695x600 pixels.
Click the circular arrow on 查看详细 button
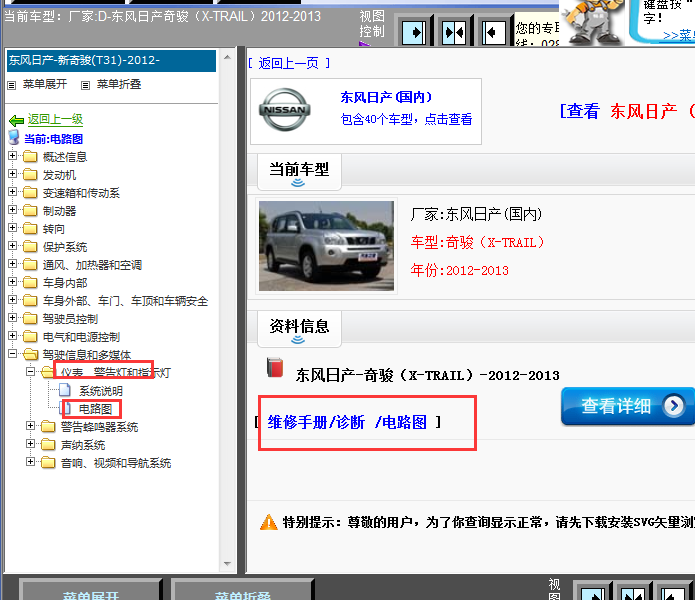tap(674, 405)
